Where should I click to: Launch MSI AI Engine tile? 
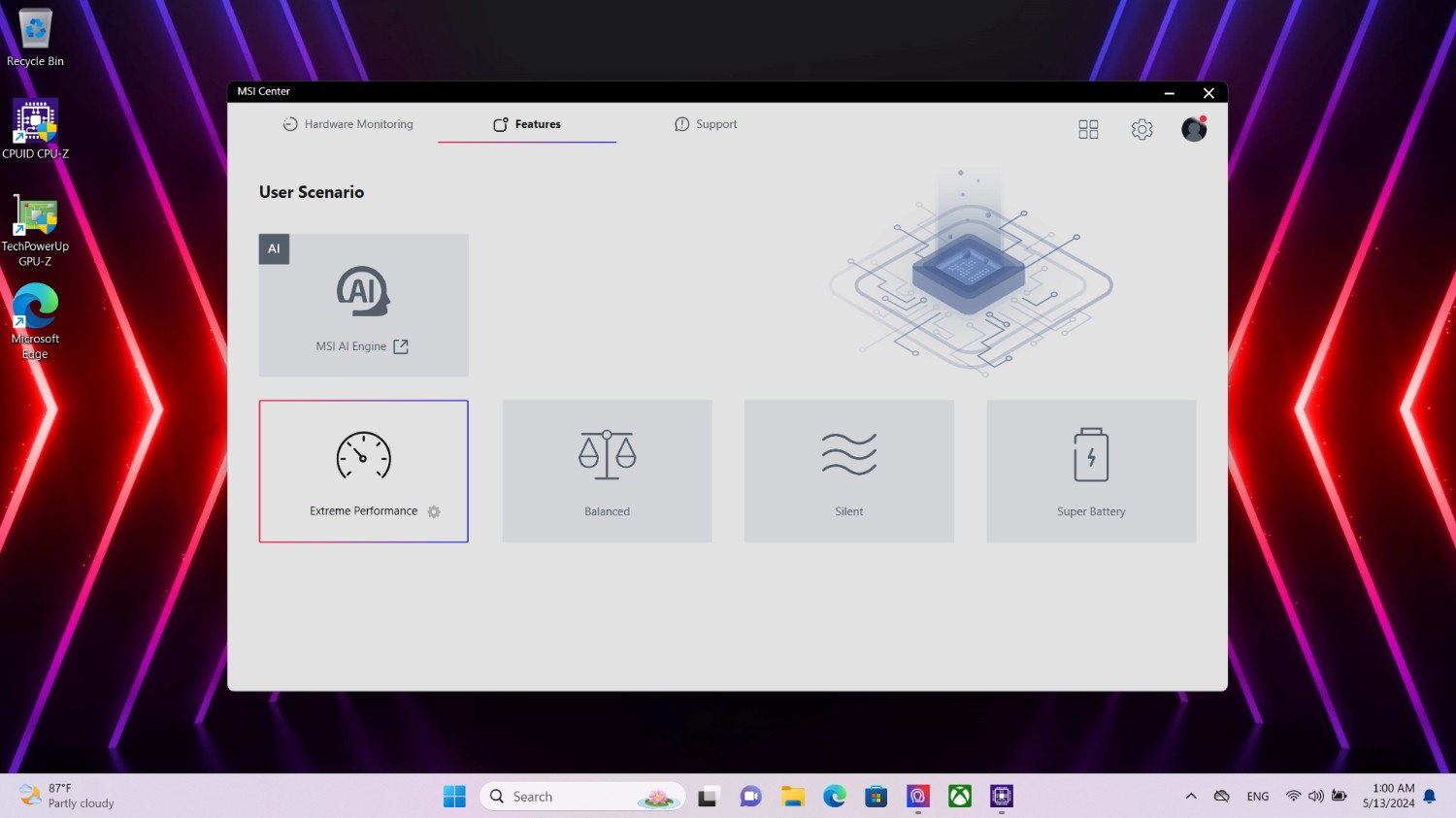pyautogui.click(x=363, y=305)
